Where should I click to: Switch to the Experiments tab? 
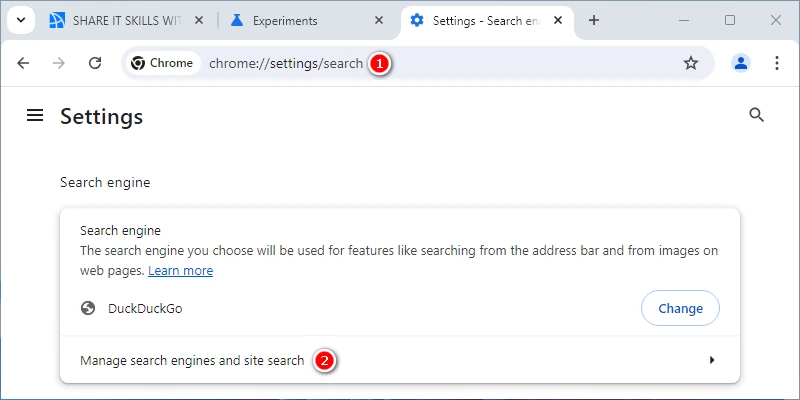click(308, 21)
